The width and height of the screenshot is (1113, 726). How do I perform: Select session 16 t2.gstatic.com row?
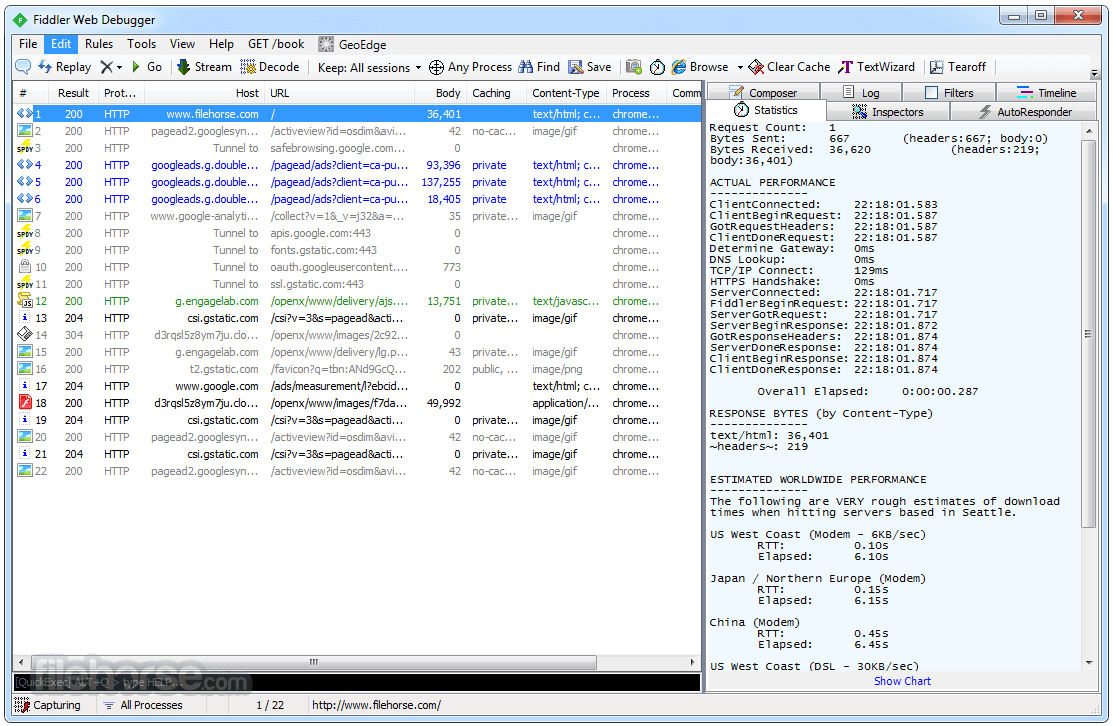[356, 369]
